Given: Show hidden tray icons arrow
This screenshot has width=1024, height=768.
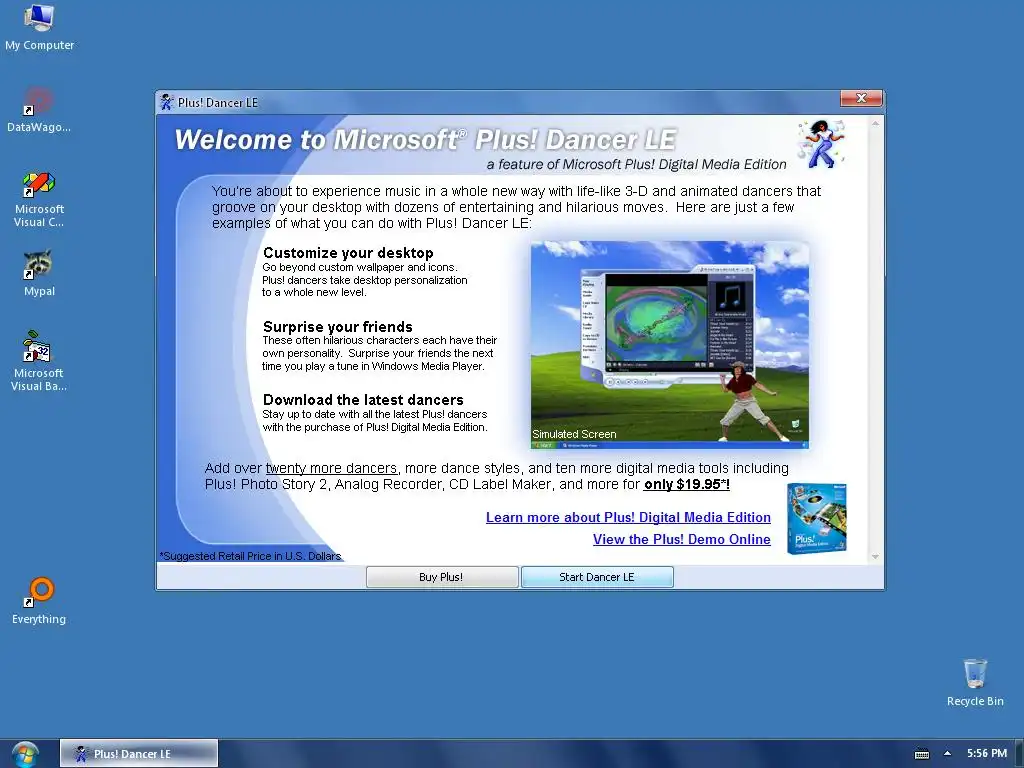Looking at the screenshot, I should (947, 754).
